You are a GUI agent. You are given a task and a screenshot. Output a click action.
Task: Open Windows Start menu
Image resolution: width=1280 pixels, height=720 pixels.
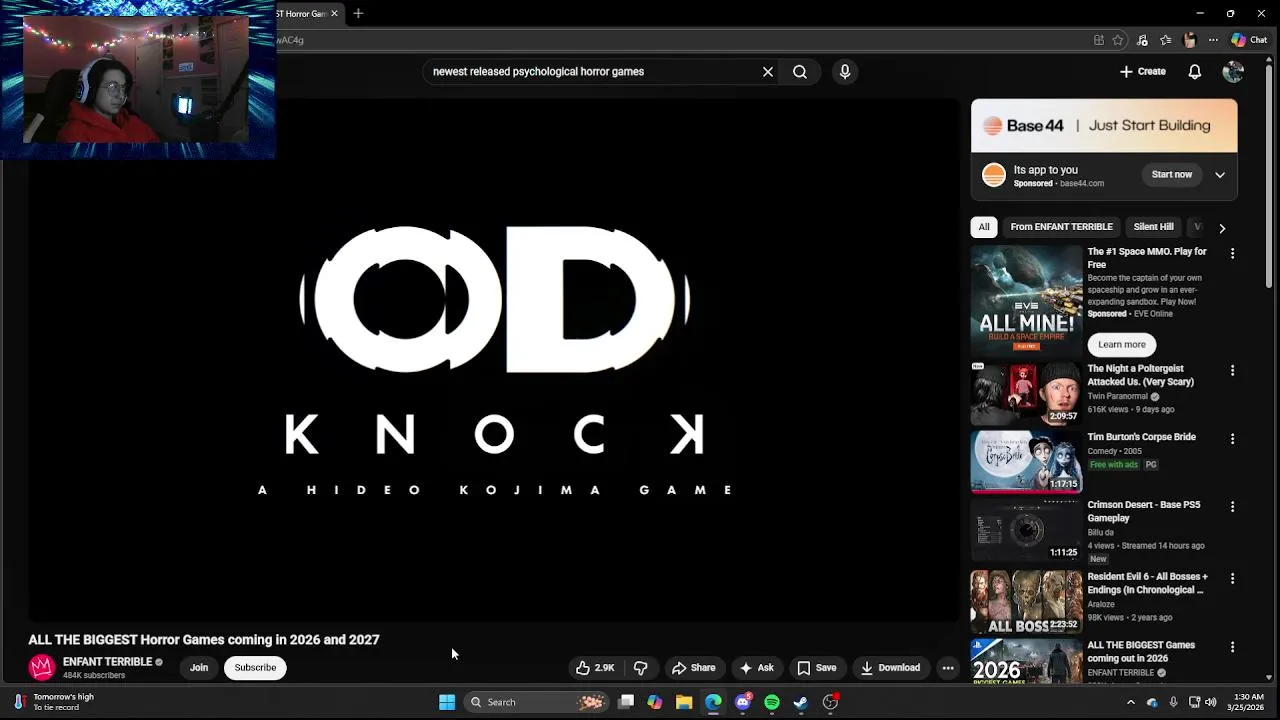tap(447, 702)
